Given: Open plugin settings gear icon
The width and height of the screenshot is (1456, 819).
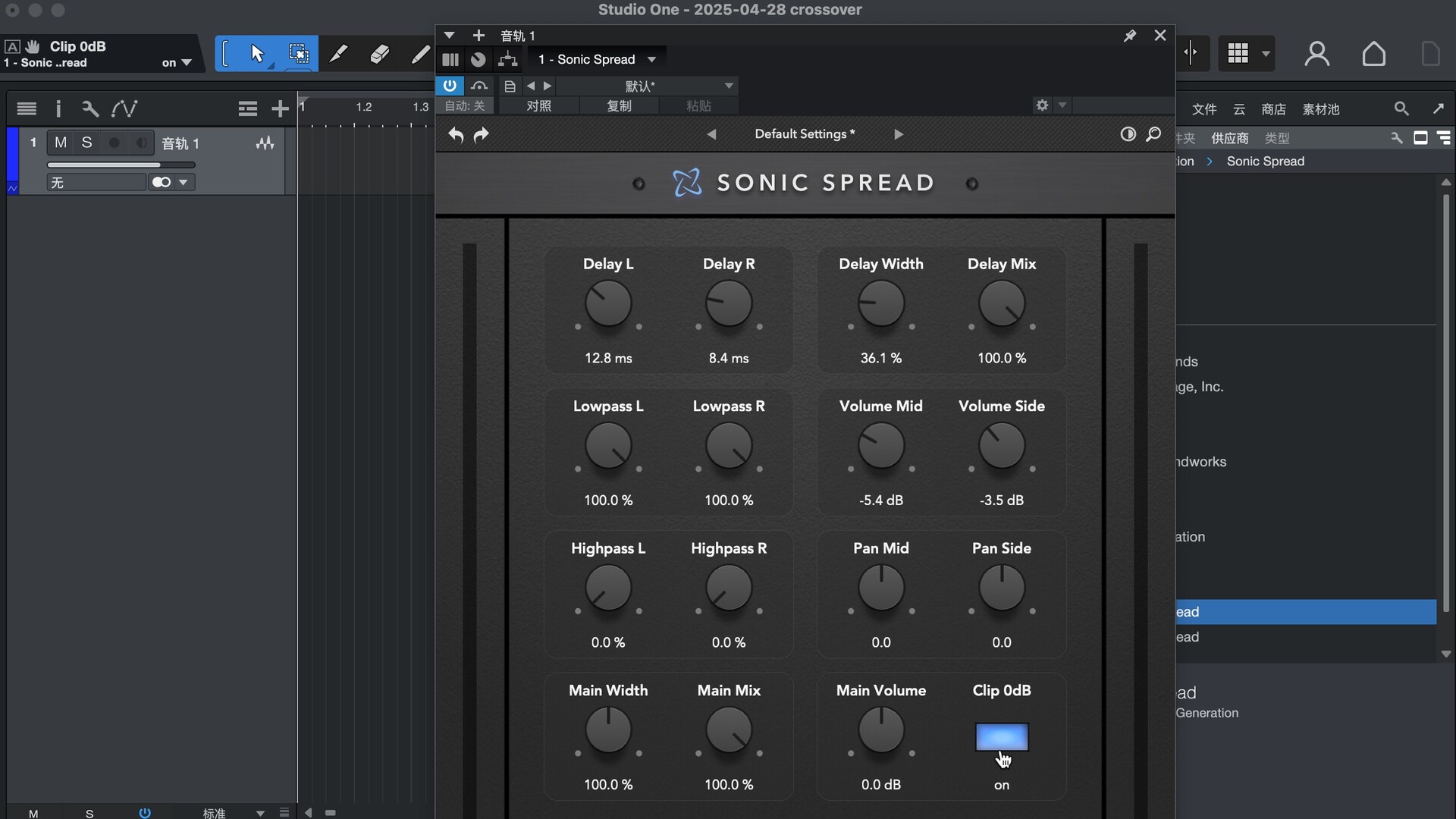Looking at the screenshot, I should coord(1042,105).
